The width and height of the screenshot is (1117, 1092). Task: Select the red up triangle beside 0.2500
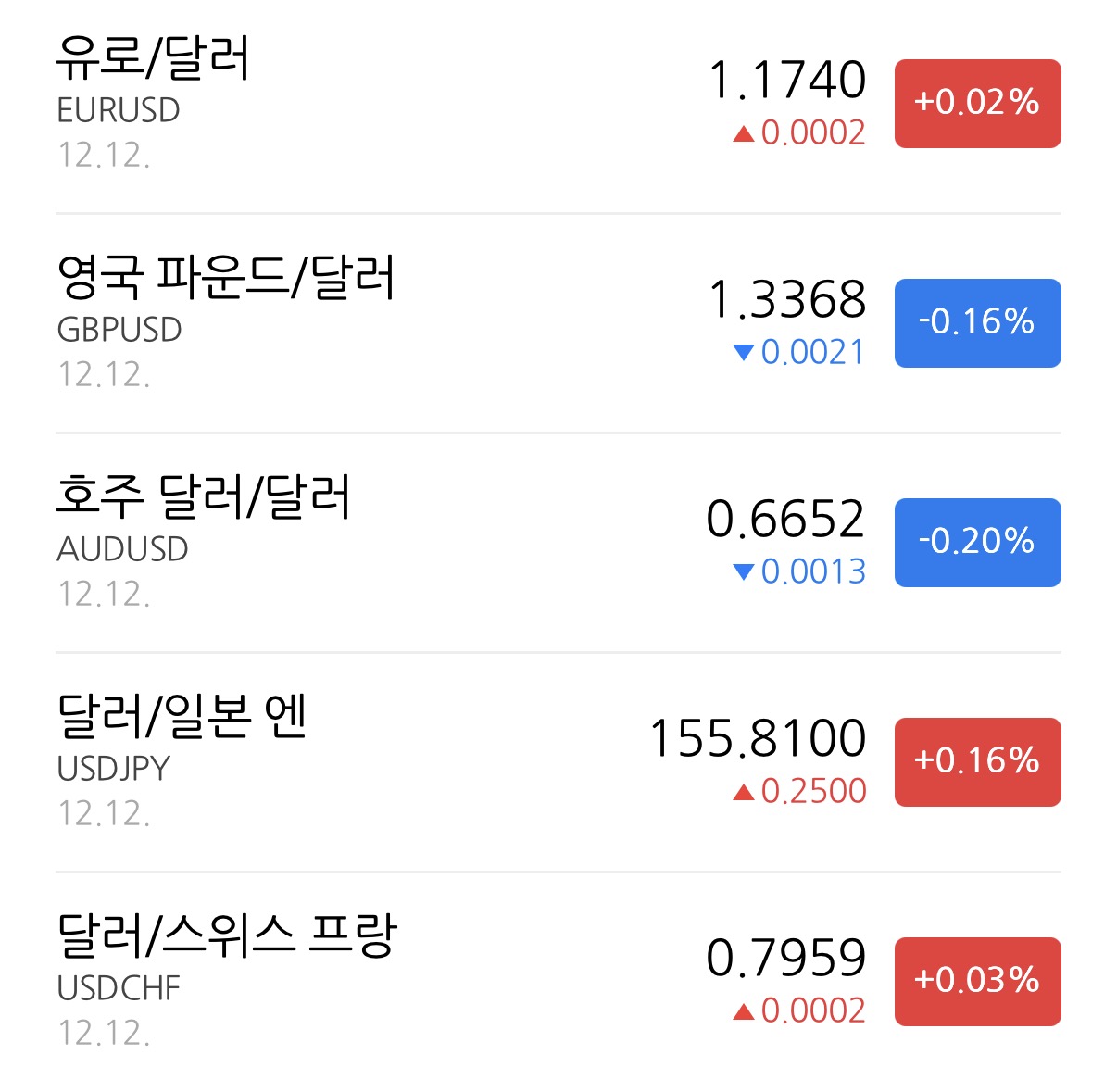(743, 792)
